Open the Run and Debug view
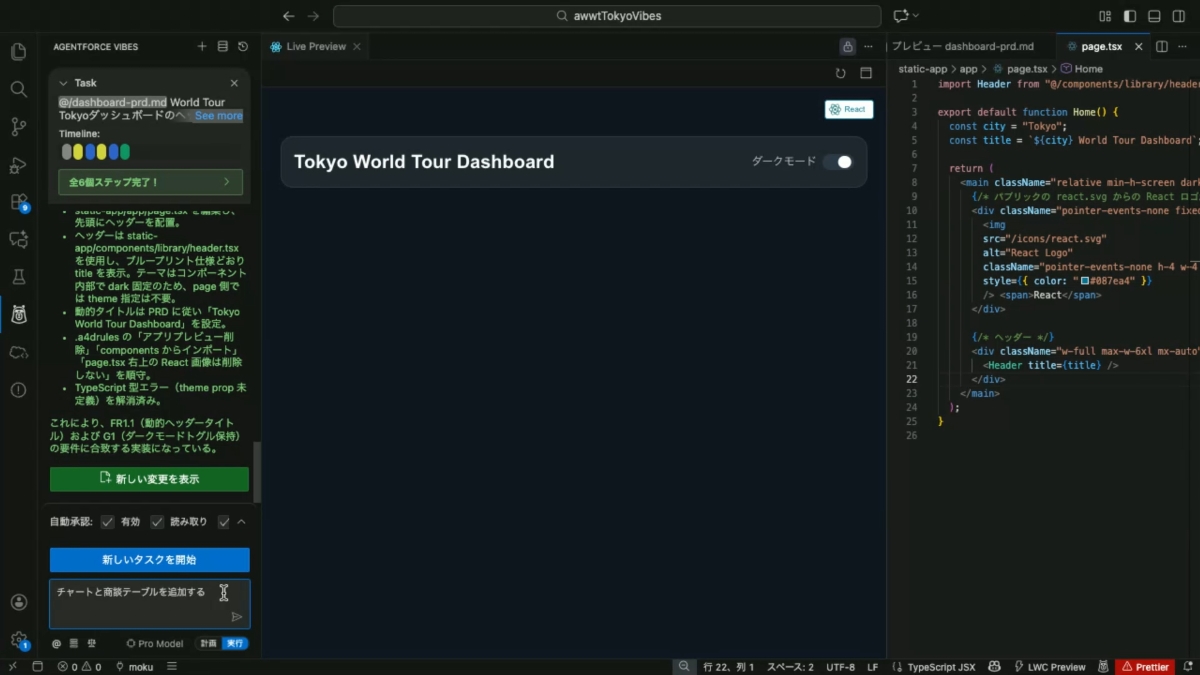The width and height of the screenshot is (1200, 675). (x=18, y=165)
